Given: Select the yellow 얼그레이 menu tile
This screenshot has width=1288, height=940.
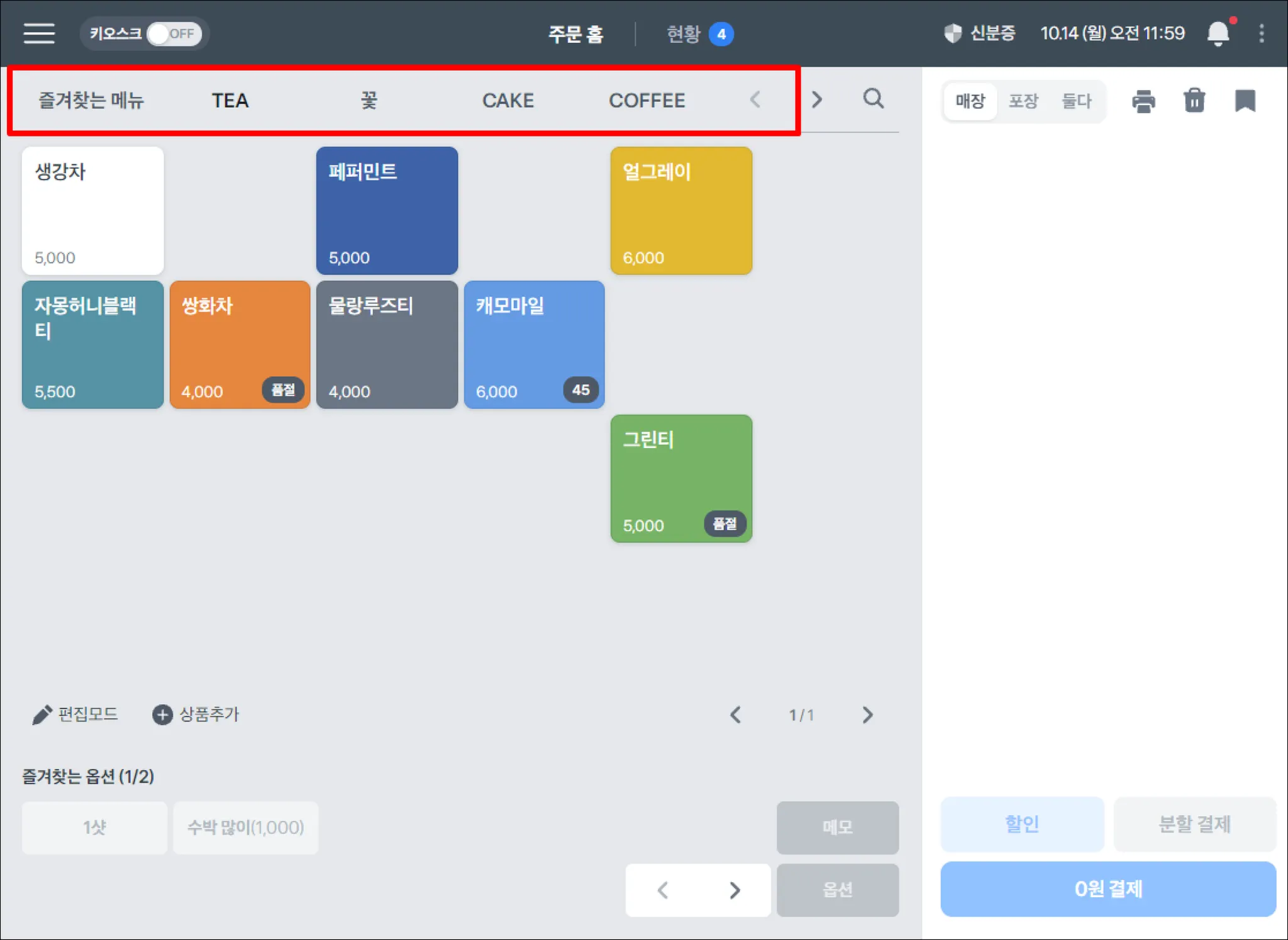Looking at the screenshot, I should [681, 211].
